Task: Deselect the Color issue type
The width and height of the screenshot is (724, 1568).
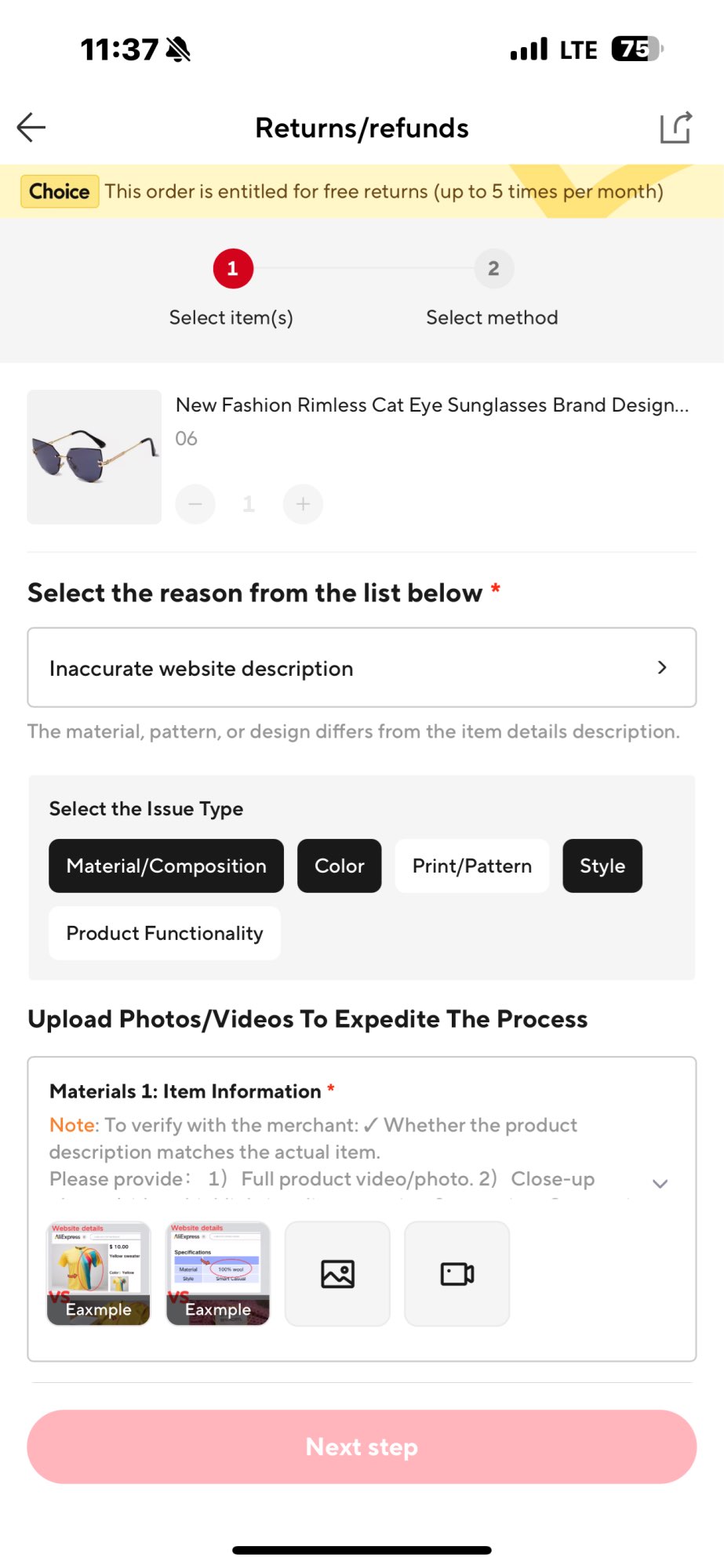Action: point(339,866)
